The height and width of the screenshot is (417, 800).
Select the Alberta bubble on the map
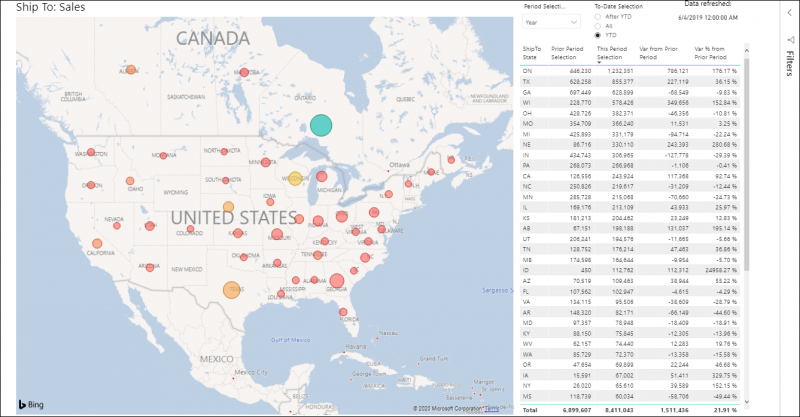click(131, 69)
